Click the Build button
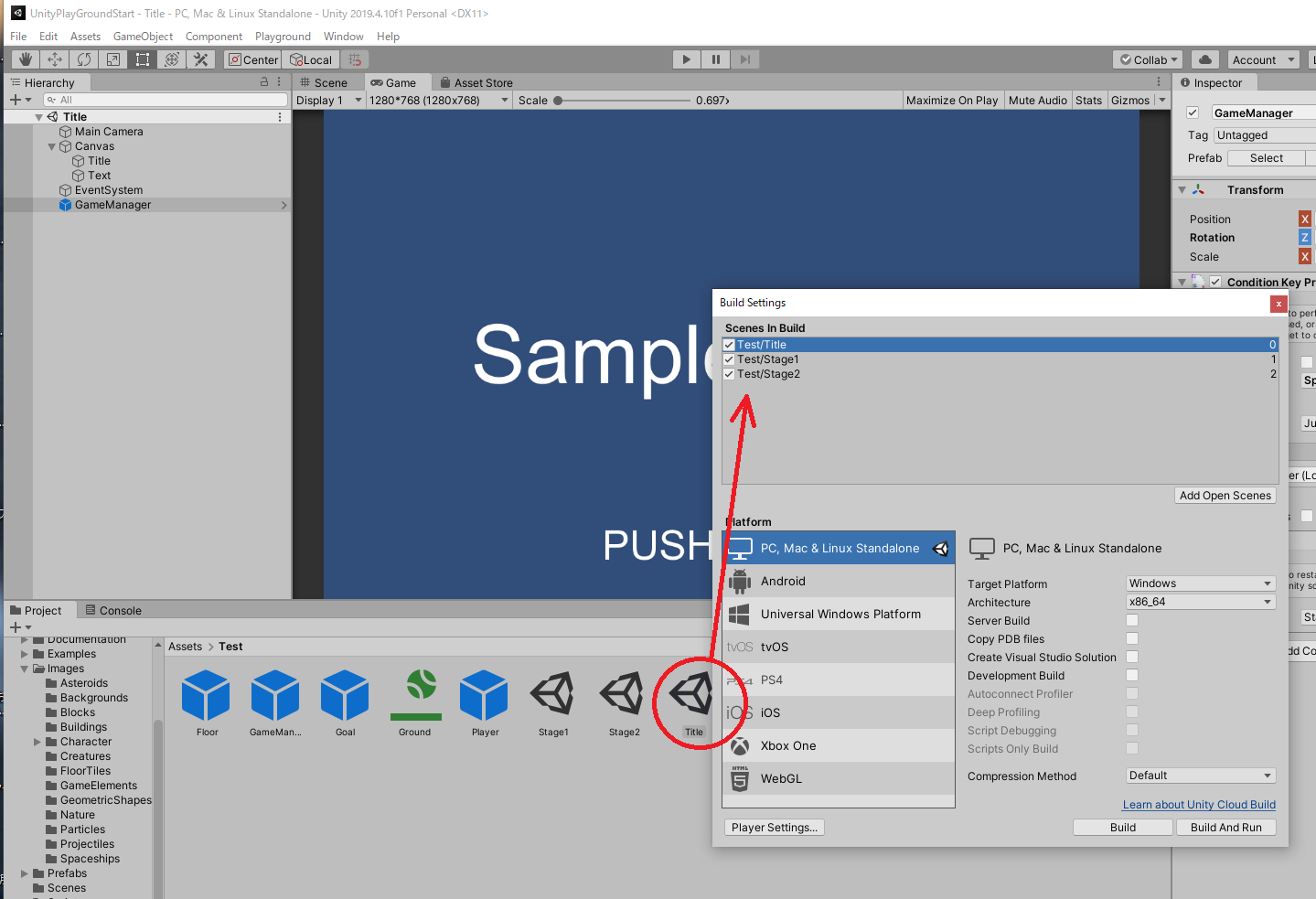The width and height of the screenshot is (1316, 899). click(x=1123, y=827)
